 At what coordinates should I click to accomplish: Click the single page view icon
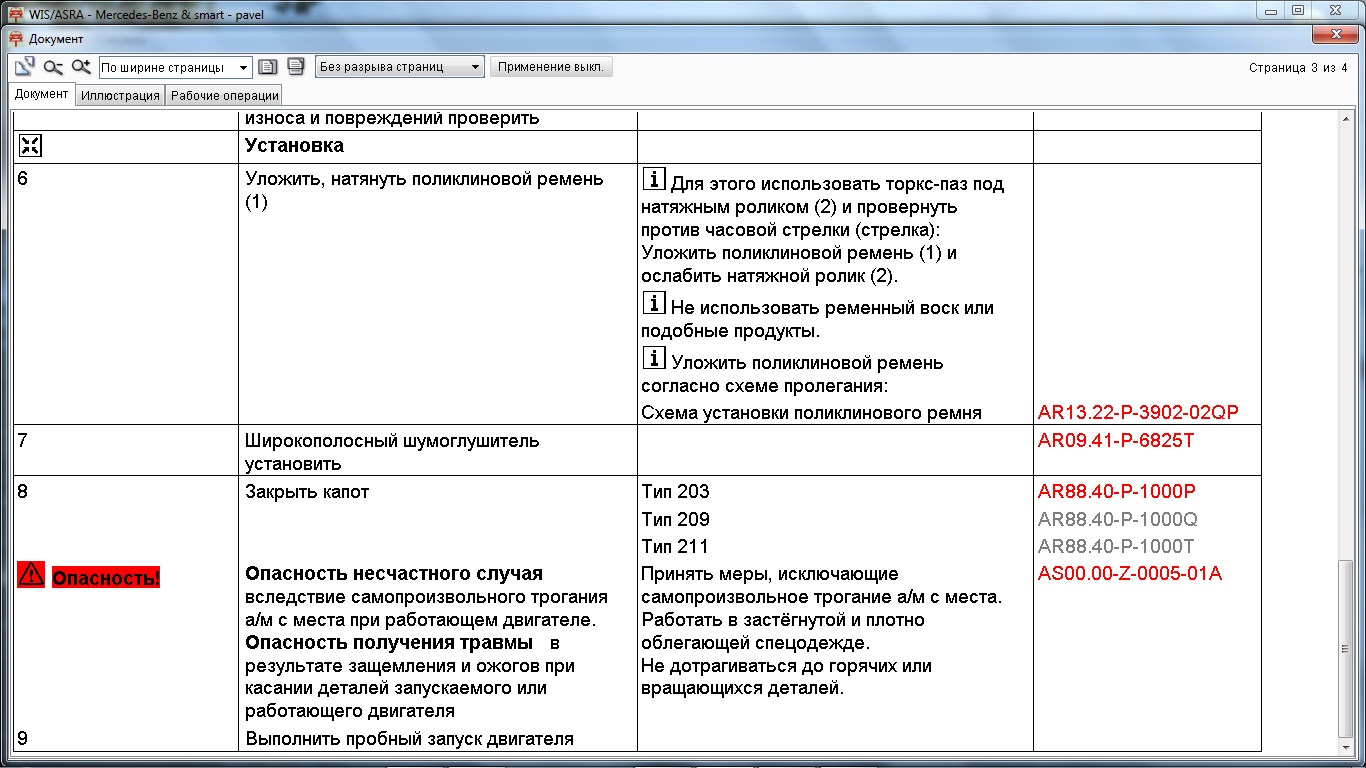point(267,67)
